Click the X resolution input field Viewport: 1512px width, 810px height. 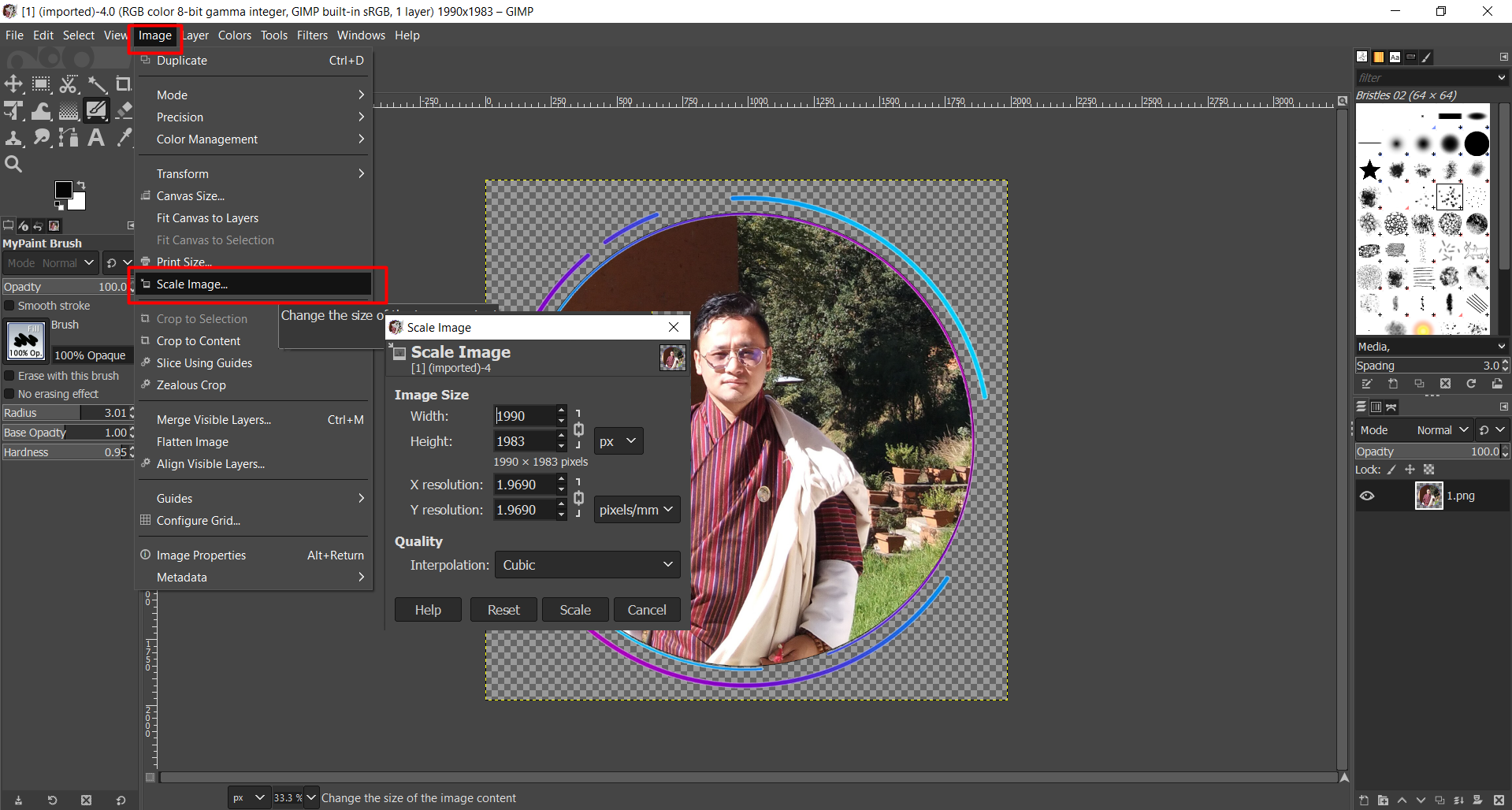click(524, 485)
